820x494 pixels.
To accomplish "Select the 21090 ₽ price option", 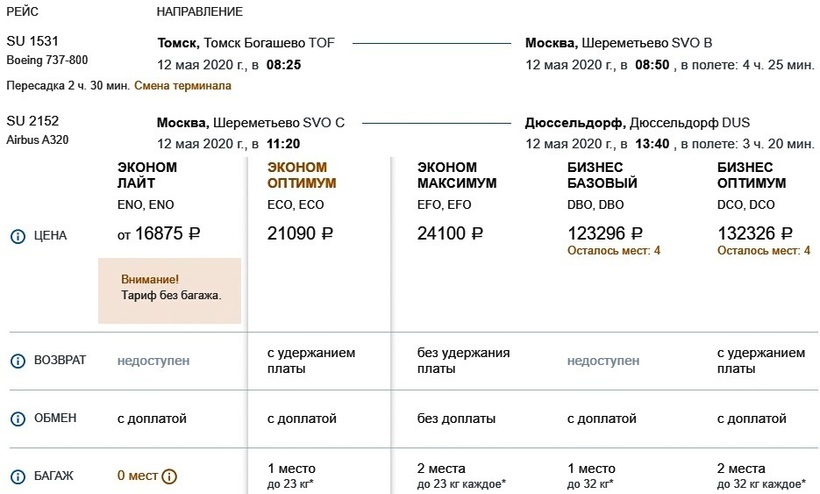I will 300,234.
